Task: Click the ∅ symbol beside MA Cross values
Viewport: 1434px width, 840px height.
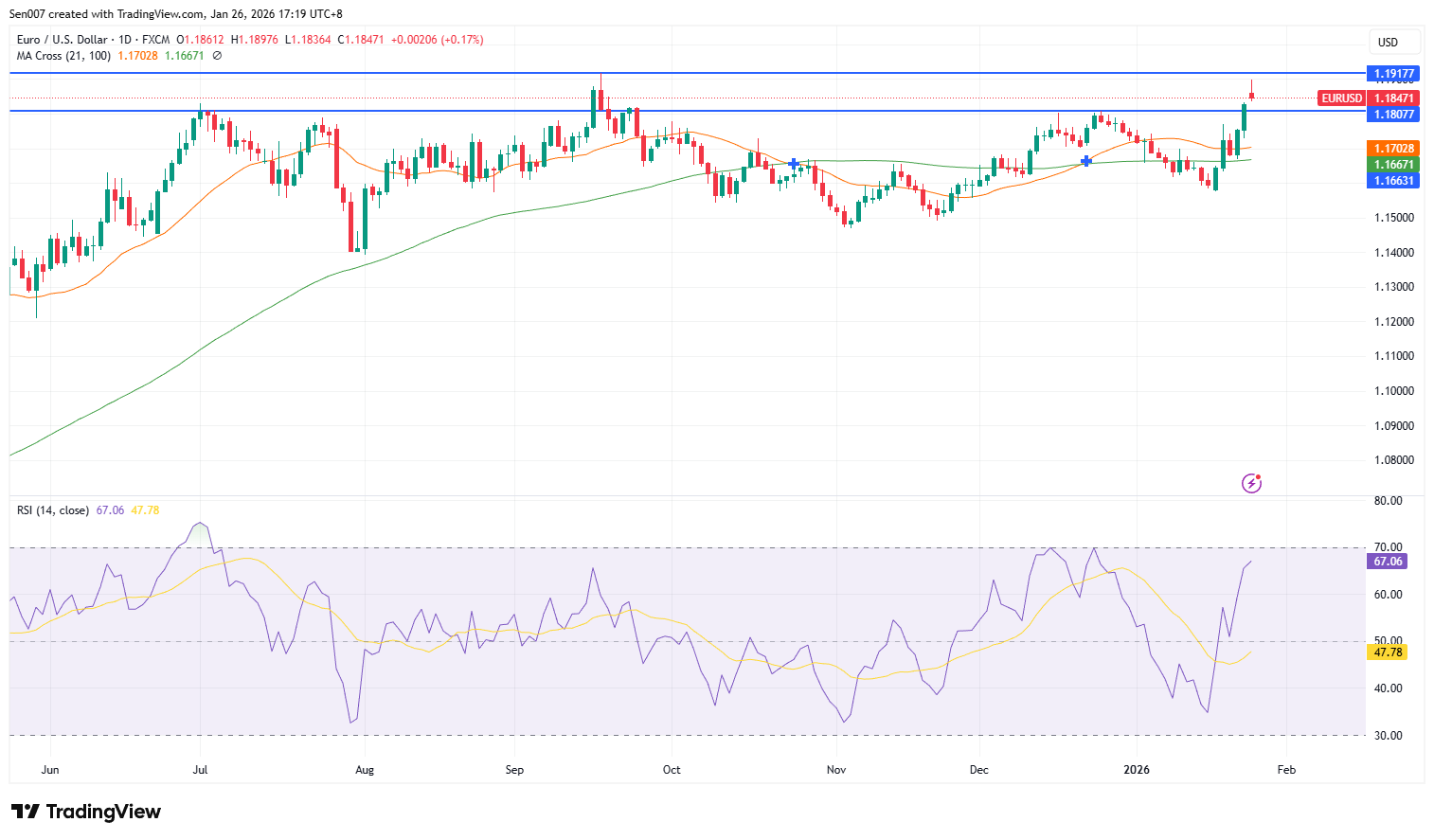Action: coord(217,56)
